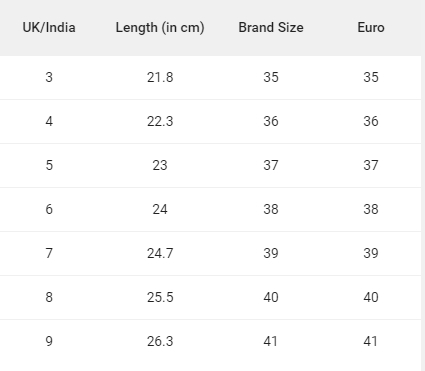Select the UK/India column header
This screenshot has width=425, height=371.
[49, 27]
